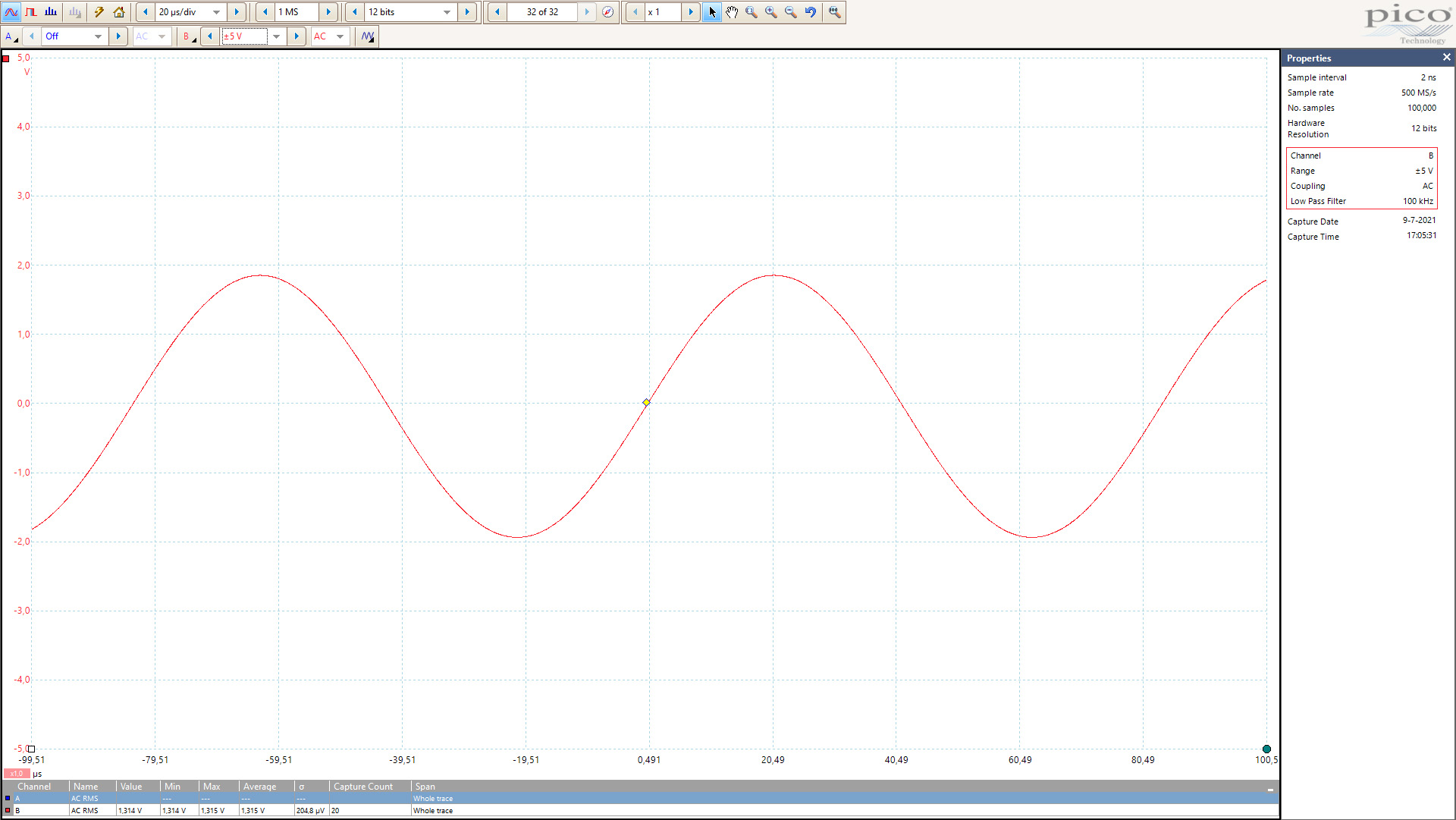Select the hand pan tool
Image resolution: width=1456 pixels, height=820 pixels.
point(732,12)
